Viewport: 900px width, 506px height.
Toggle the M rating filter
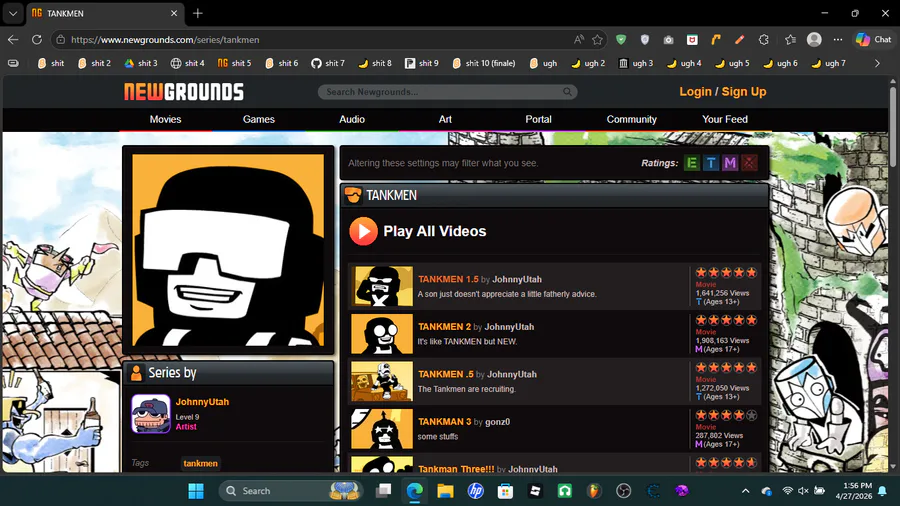click(730, 163)
